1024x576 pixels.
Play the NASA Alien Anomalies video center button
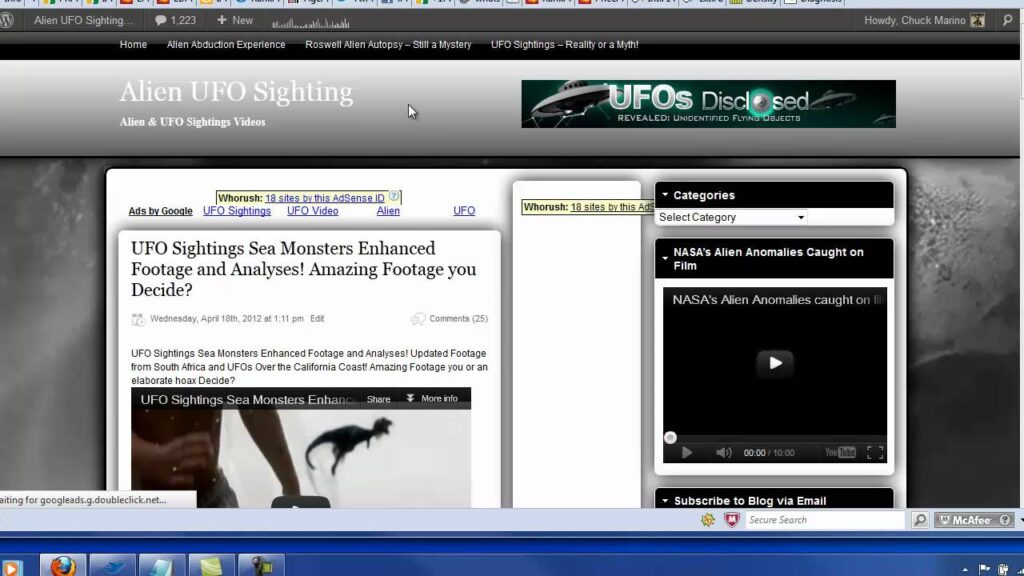coord(775,363)
